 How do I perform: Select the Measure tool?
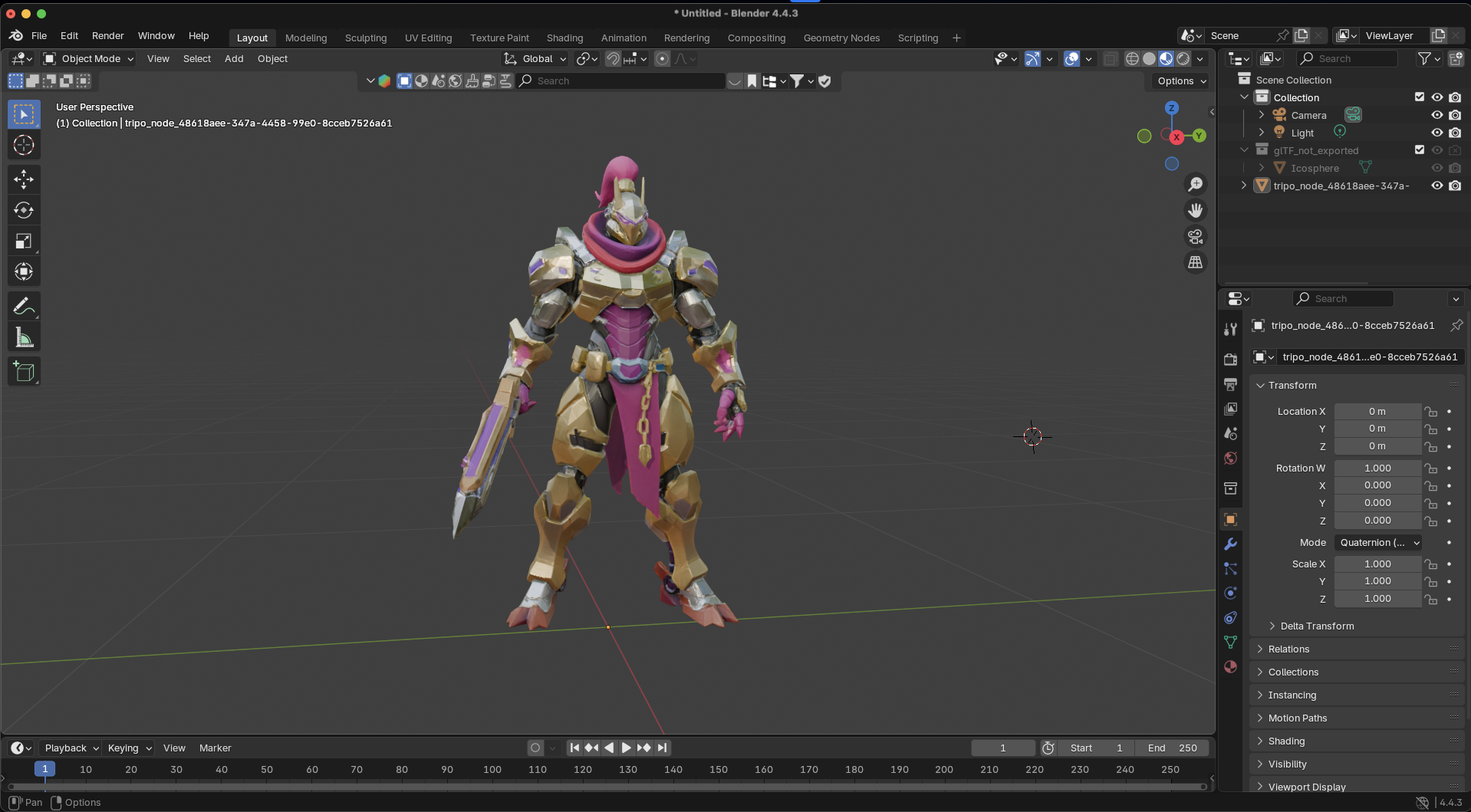[24, 337]
